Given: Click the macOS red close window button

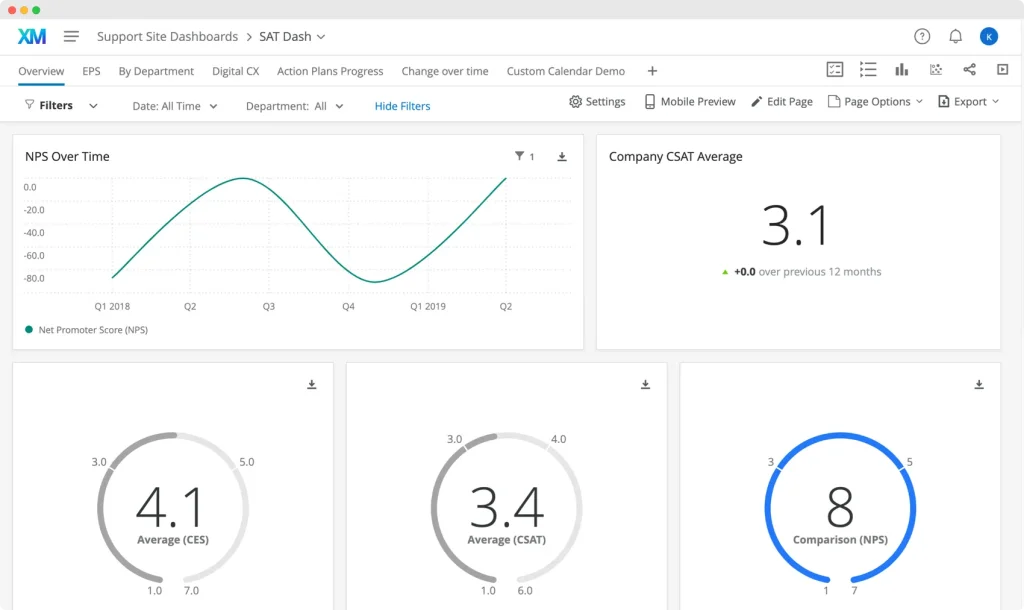Looking at the screenshot, I should point(12,10).
